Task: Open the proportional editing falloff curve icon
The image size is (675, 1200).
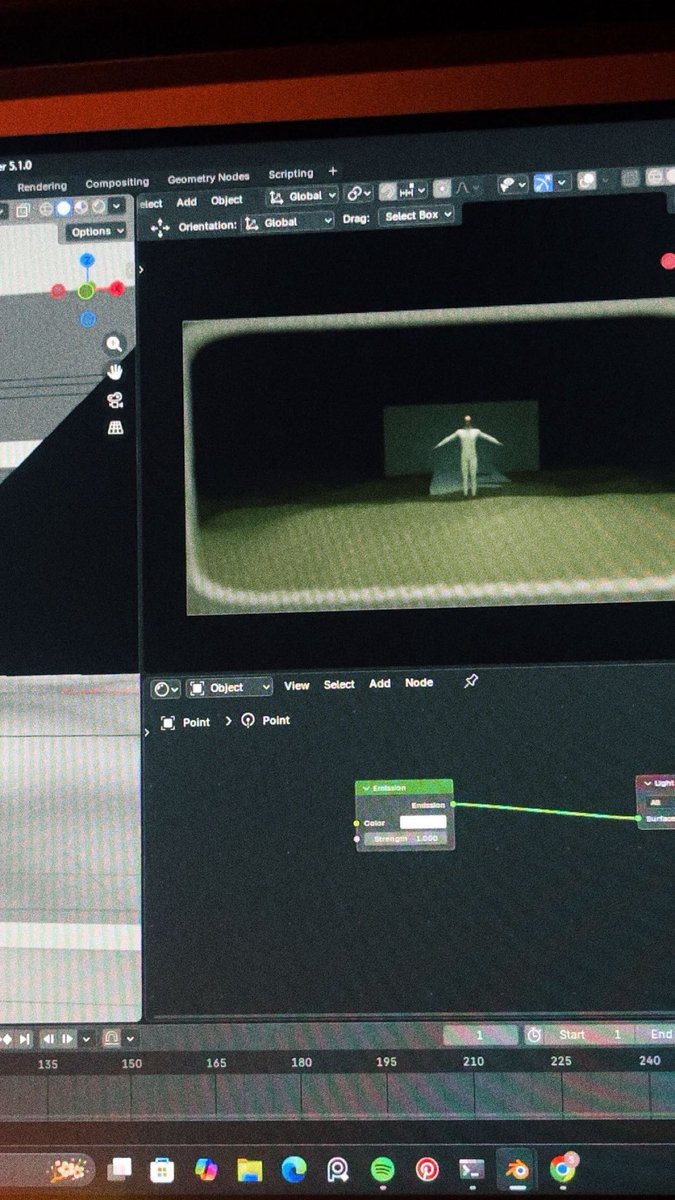Action: tap(467, 187)
